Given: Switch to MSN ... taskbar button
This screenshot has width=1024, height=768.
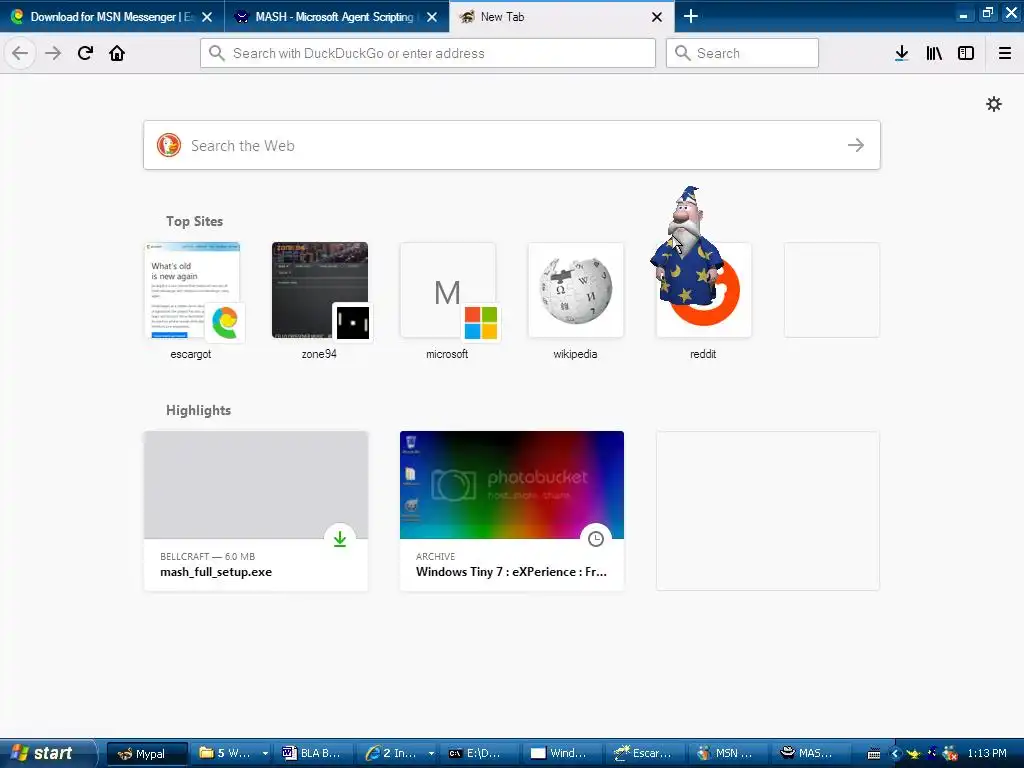Looking at the screenshot, I should [730, 754].
